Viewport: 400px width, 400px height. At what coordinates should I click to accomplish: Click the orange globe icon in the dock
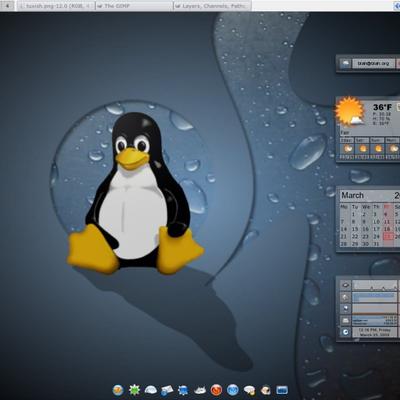click(118, 390)
